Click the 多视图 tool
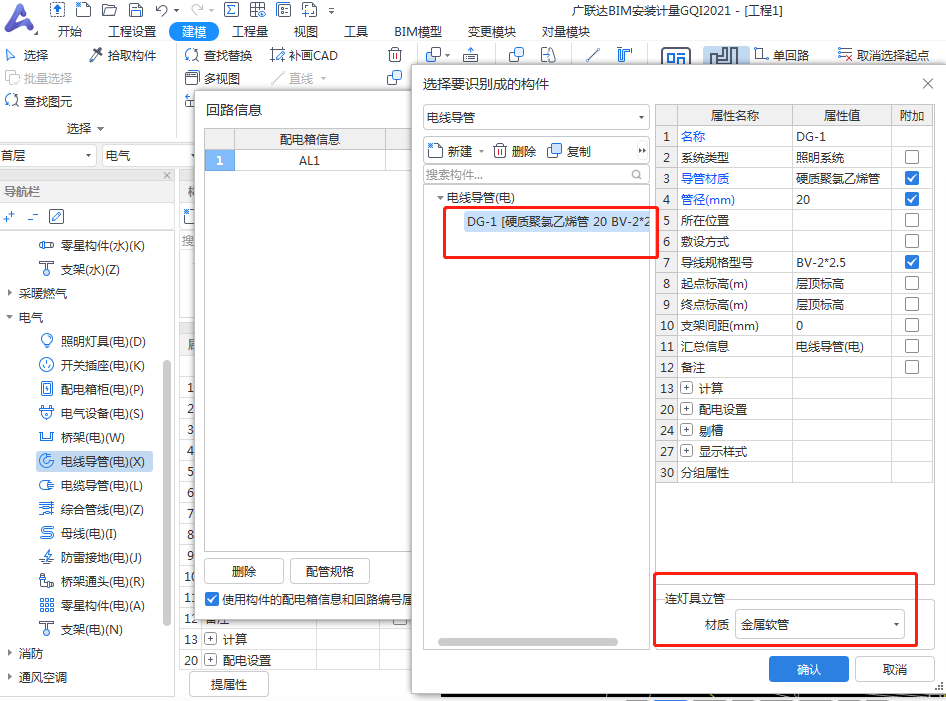Screen dimensions: 946x701 [x=212, y=78]
